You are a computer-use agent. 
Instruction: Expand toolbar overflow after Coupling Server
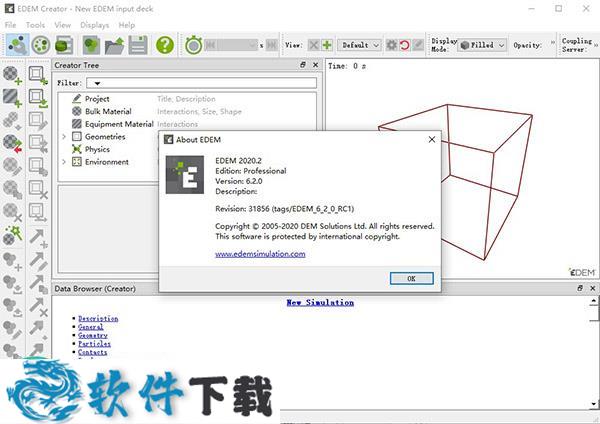point(596,45)
